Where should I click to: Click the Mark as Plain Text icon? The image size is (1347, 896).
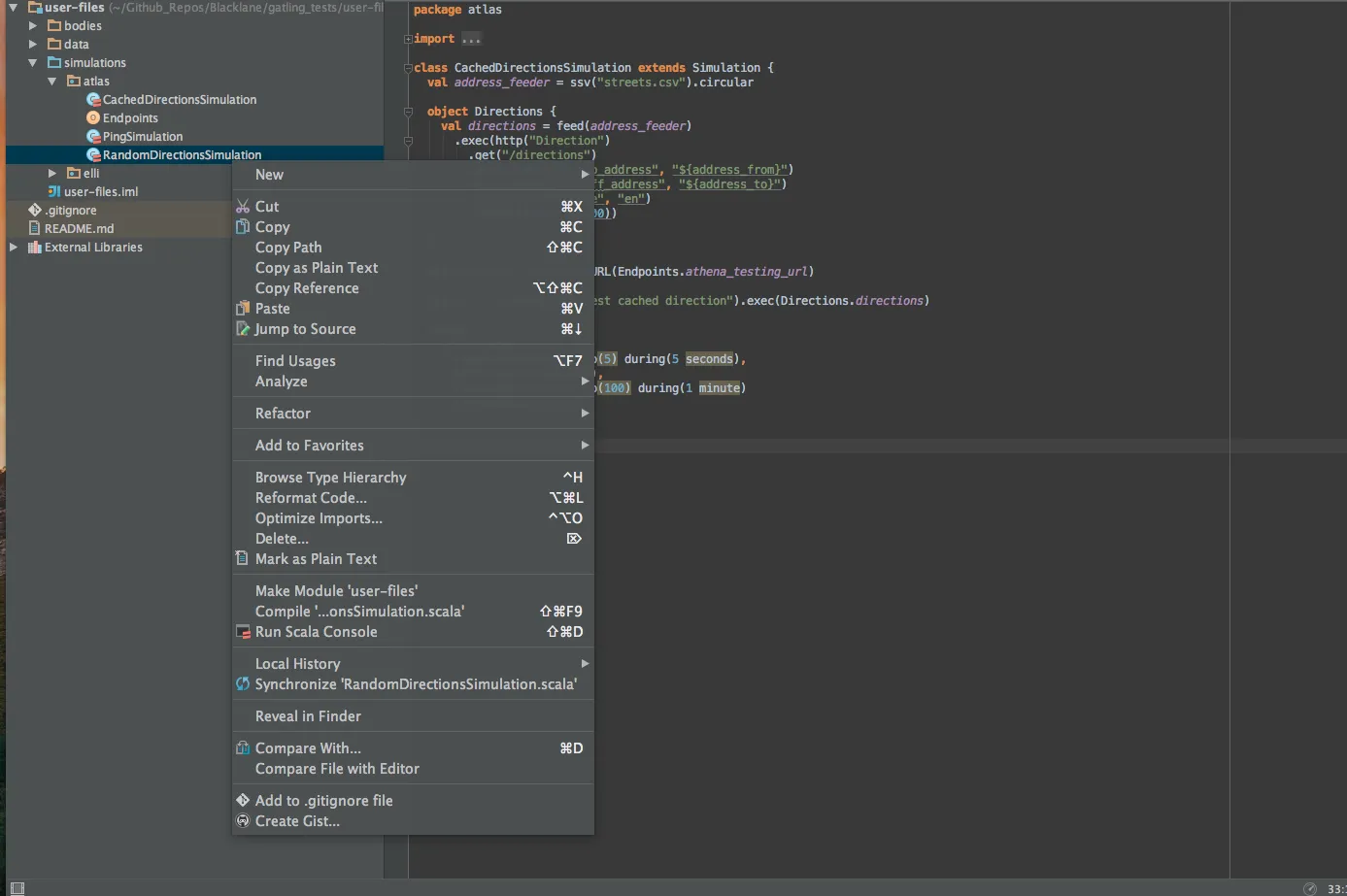pos(243,559)
